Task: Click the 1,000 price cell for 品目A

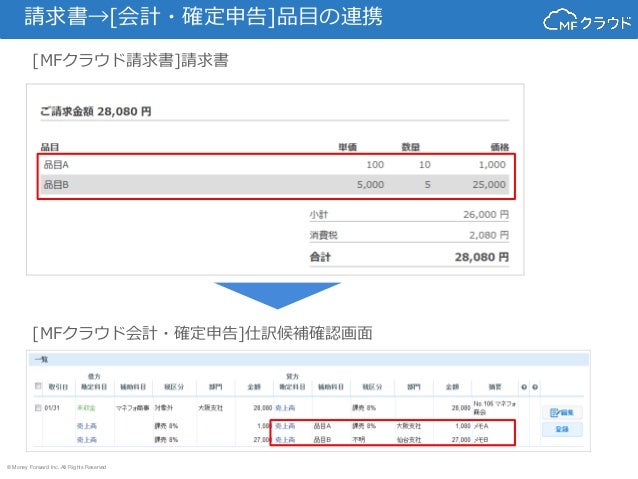Action: click(492, 165)
